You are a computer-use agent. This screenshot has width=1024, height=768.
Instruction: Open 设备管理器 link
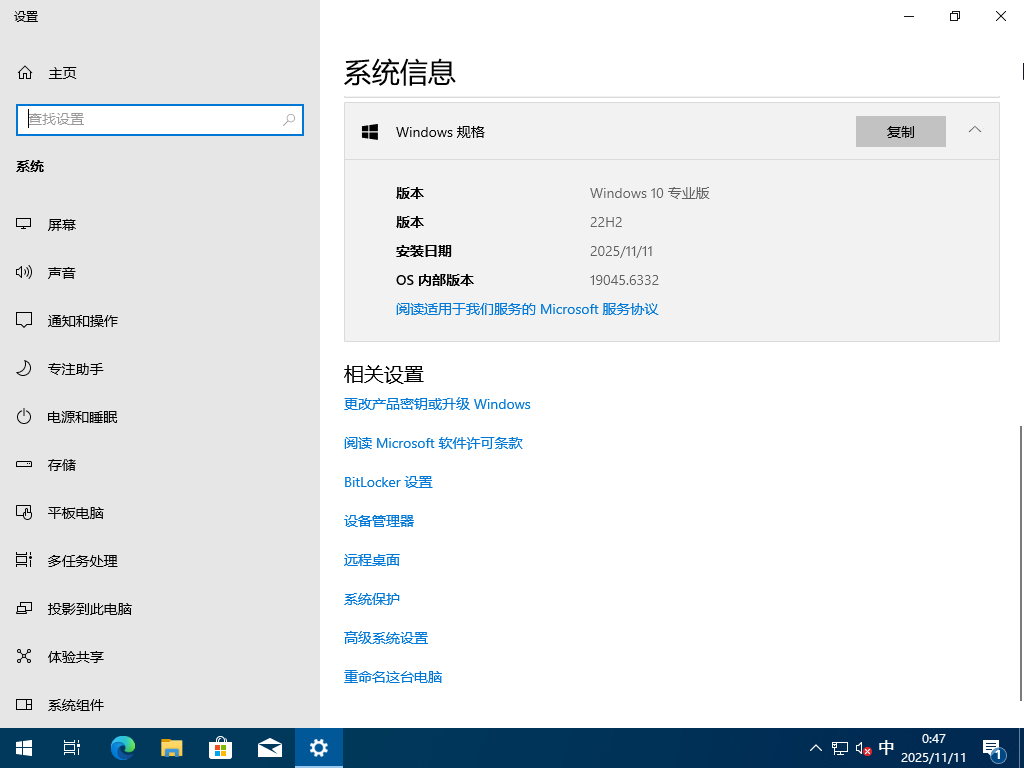(379, 520)
